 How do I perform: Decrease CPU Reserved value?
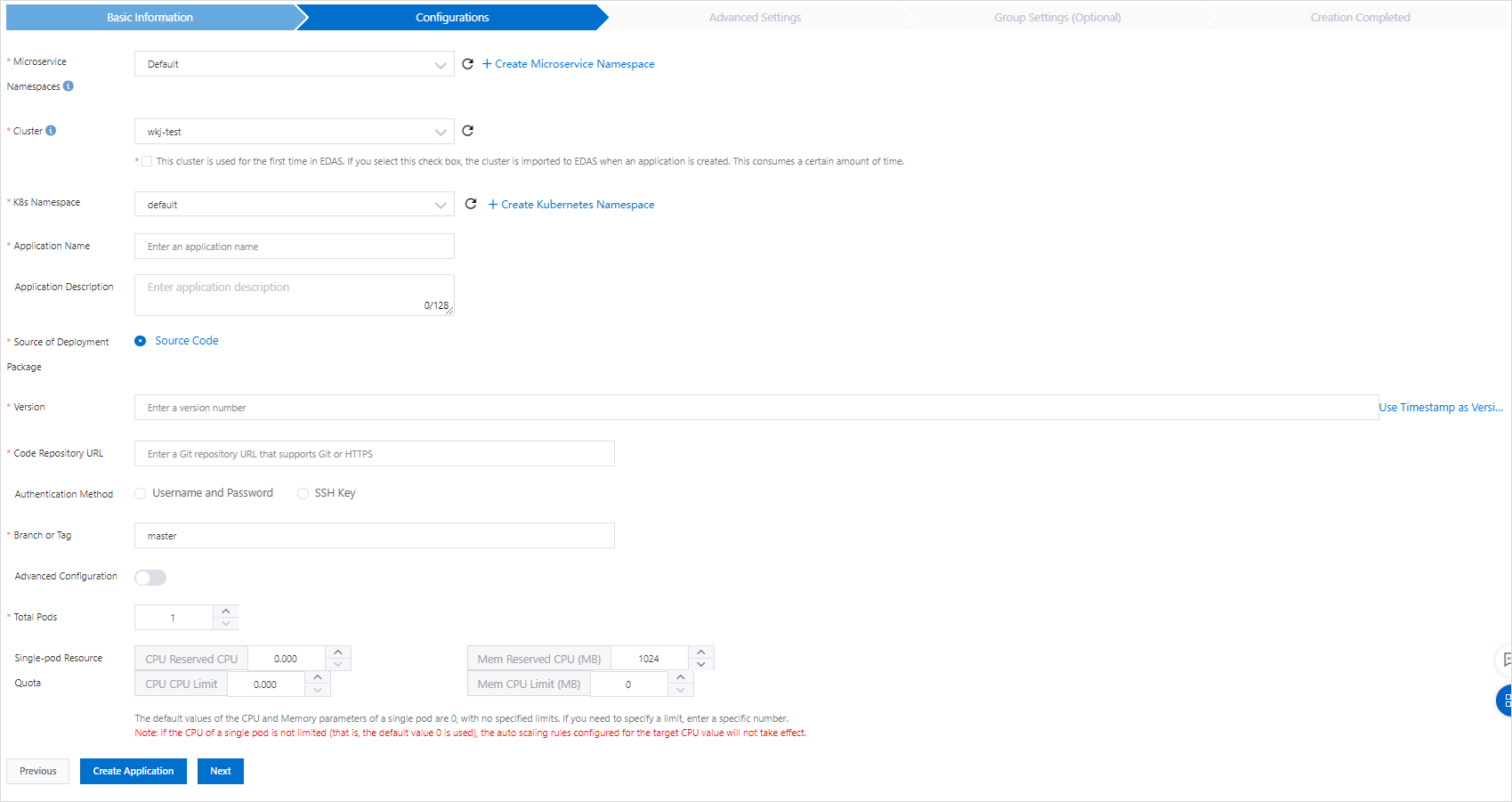pyautogui.click(x=338, y=665)
